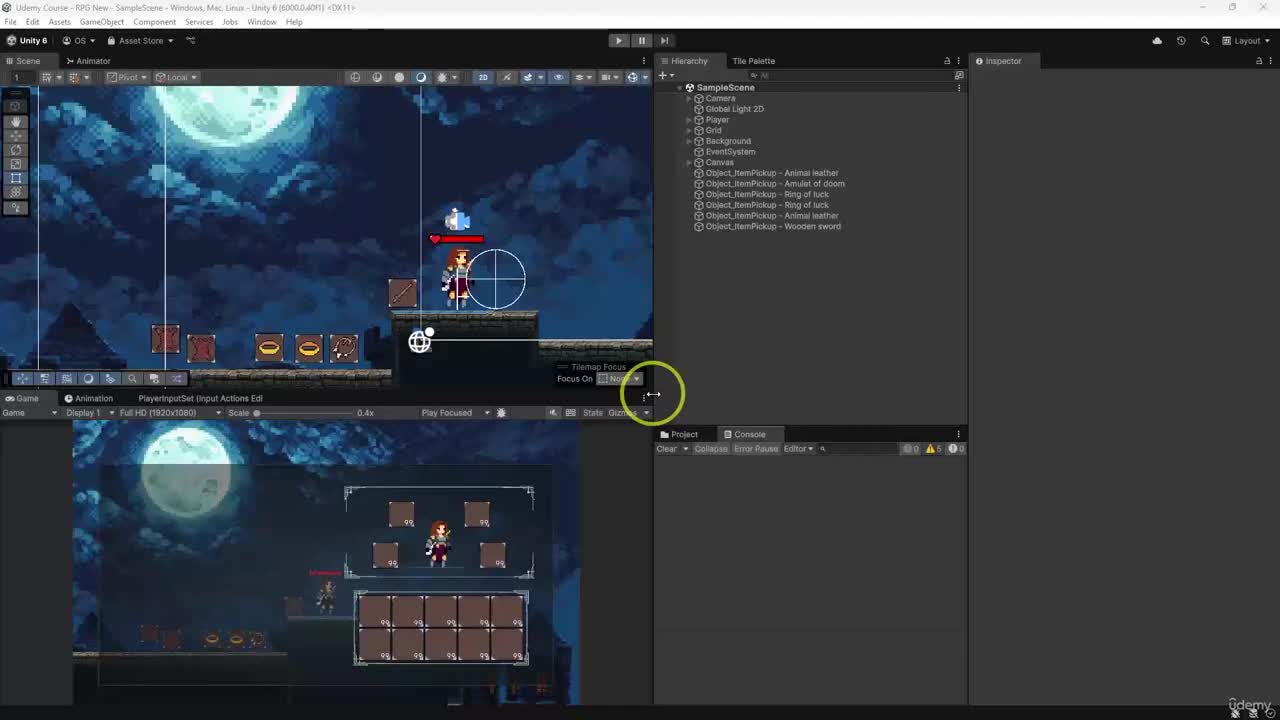1280x720 pixels.
Task: Toggle the Inspector panel lock
Action: [1259, 61]
